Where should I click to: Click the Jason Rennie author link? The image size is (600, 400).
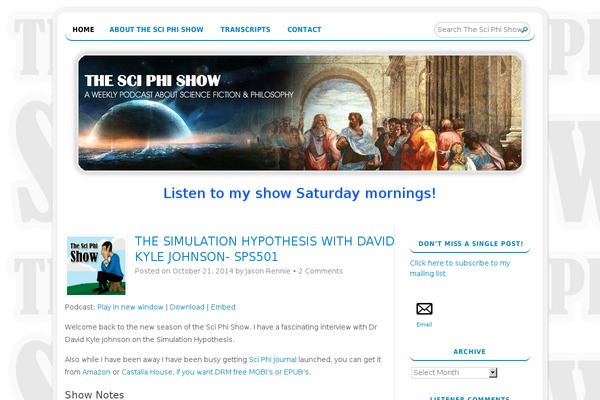[267, 271]
